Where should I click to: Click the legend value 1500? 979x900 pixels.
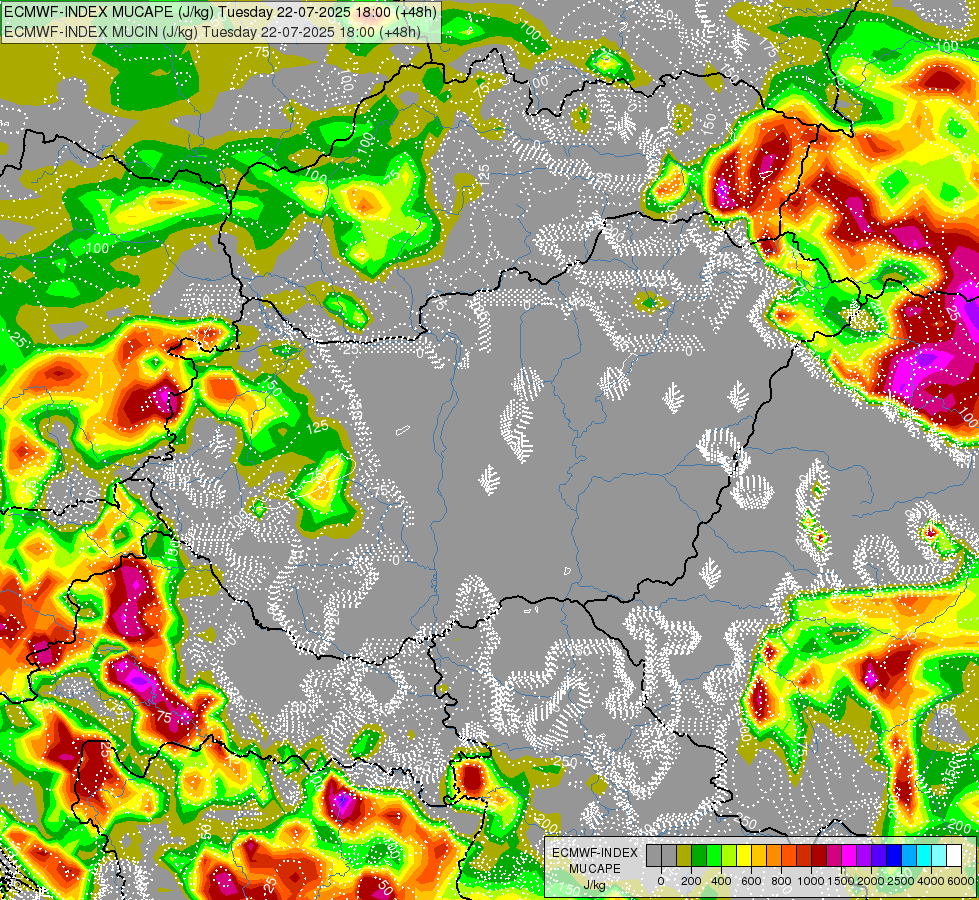[x=842, y=881]
